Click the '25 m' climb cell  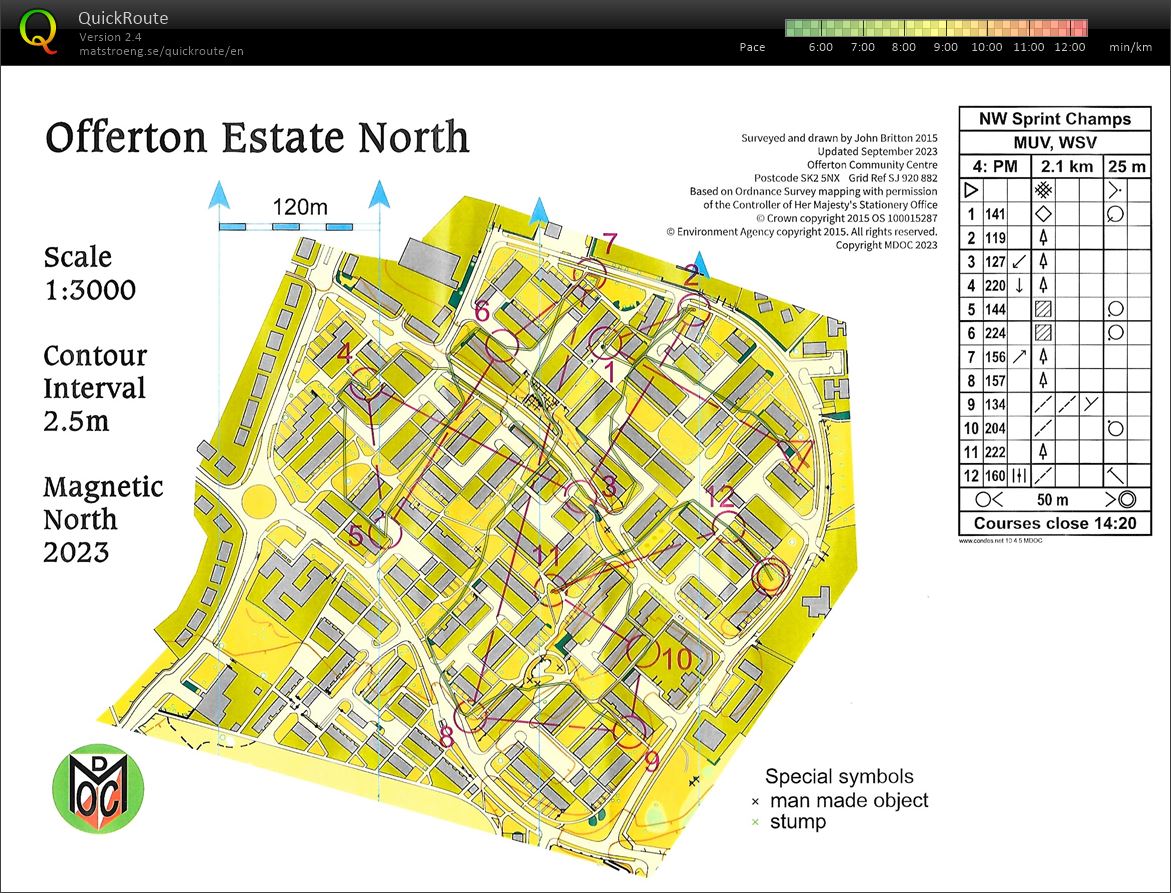click(1126, 167)
